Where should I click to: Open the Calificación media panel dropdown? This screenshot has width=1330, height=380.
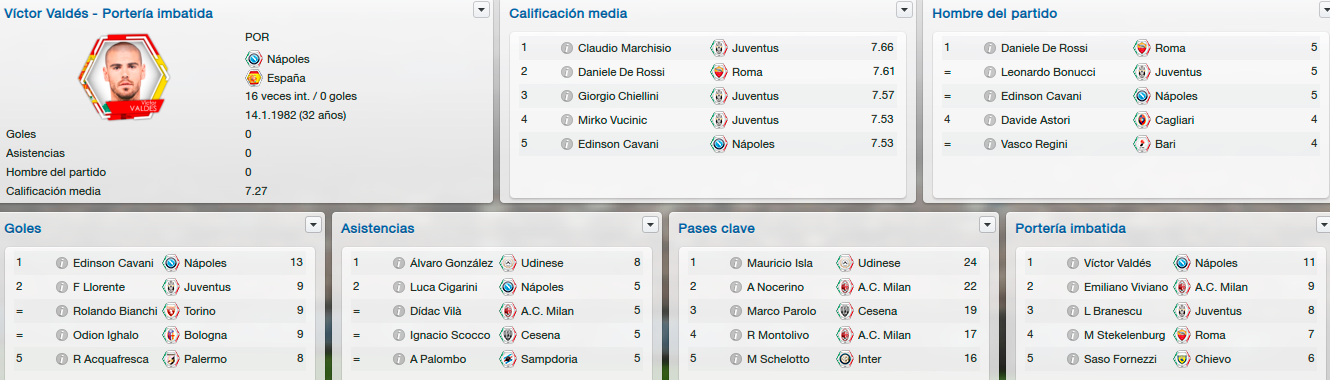904,10
